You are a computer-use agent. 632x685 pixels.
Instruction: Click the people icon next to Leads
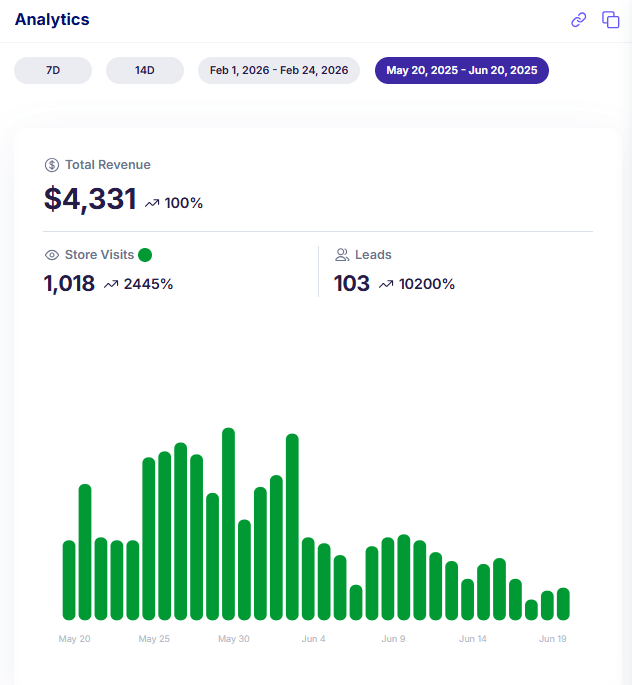pos(342,255)
